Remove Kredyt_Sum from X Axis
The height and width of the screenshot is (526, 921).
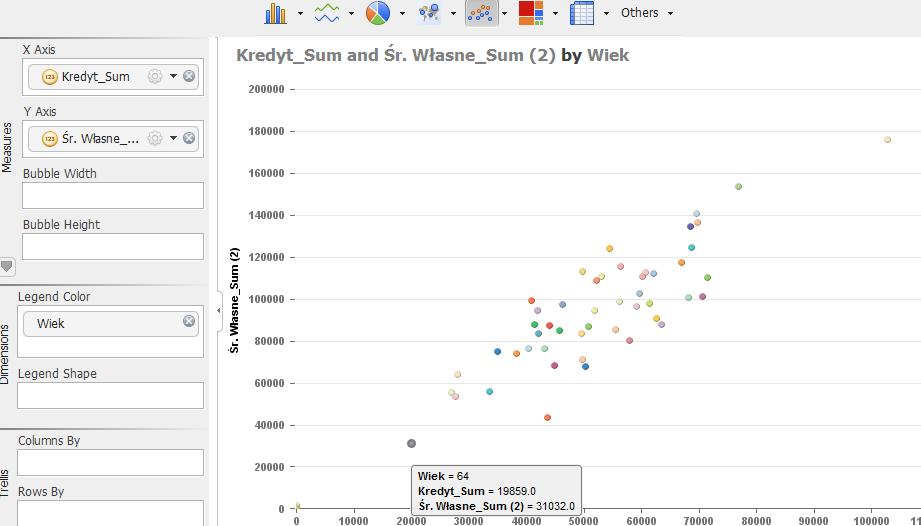189,76
